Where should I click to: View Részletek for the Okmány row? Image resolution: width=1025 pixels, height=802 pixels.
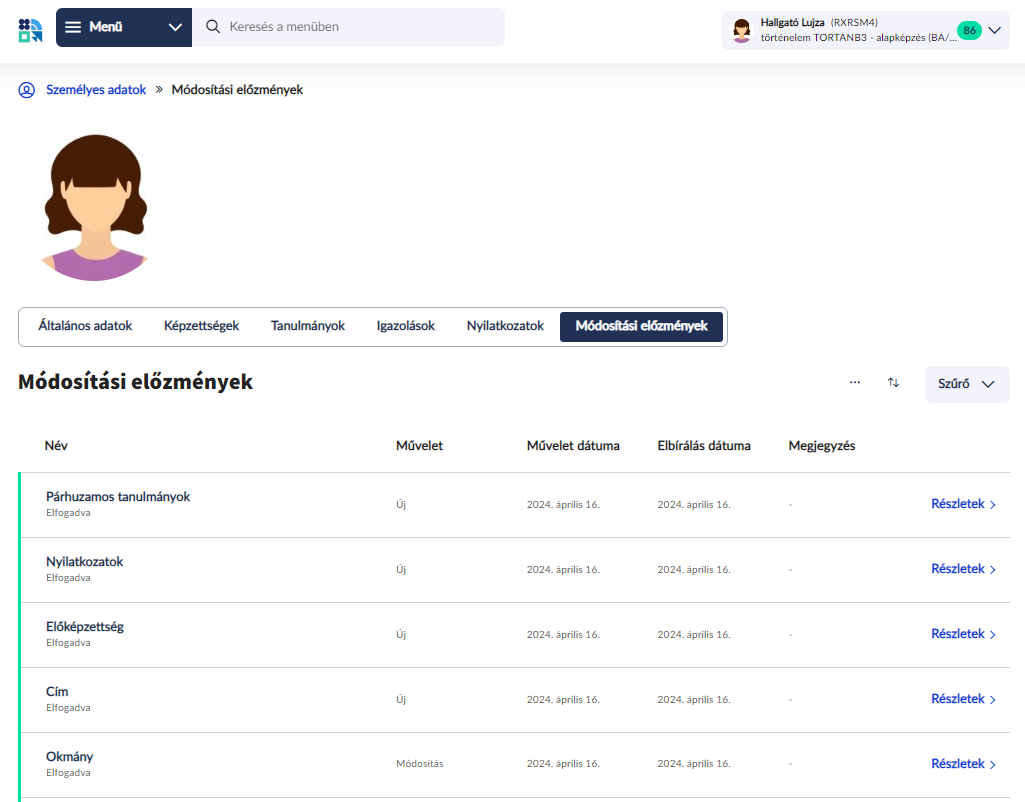coord(963,764)
